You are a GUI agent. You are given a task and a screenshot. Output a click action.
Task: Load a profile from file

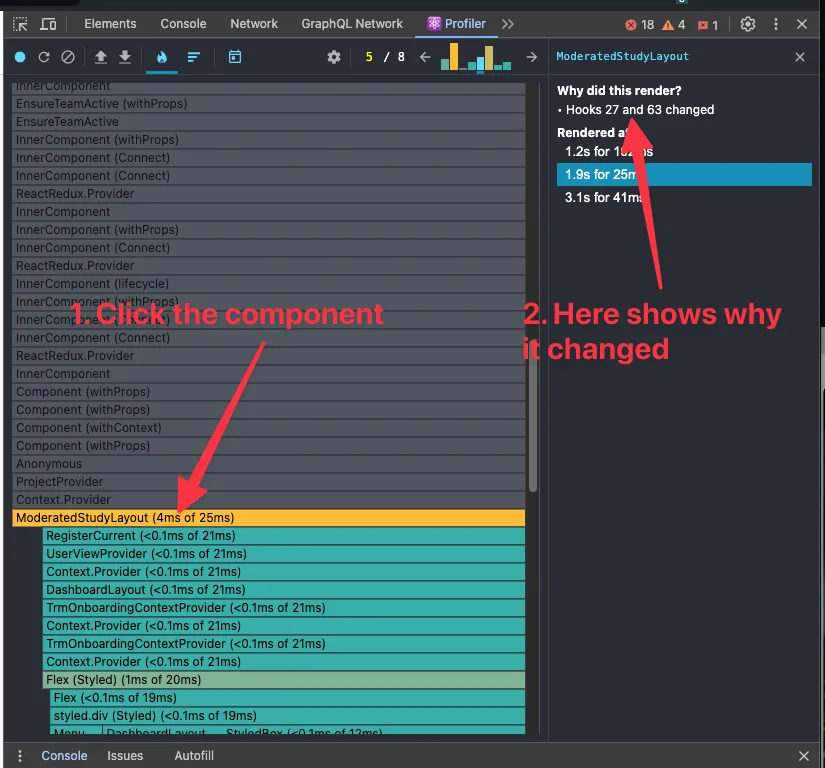click(100, 57)
